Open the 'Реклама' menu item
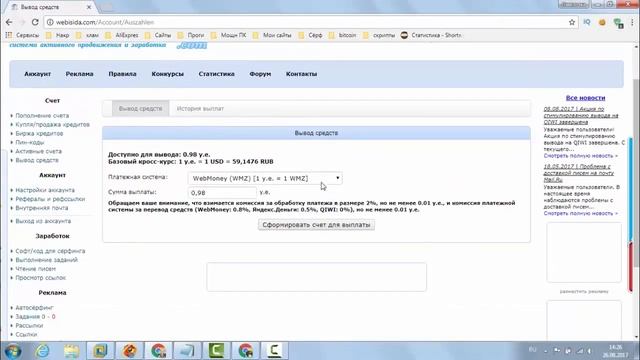The image size is (640, 360). pyautogui.click(x=80, y=74)
